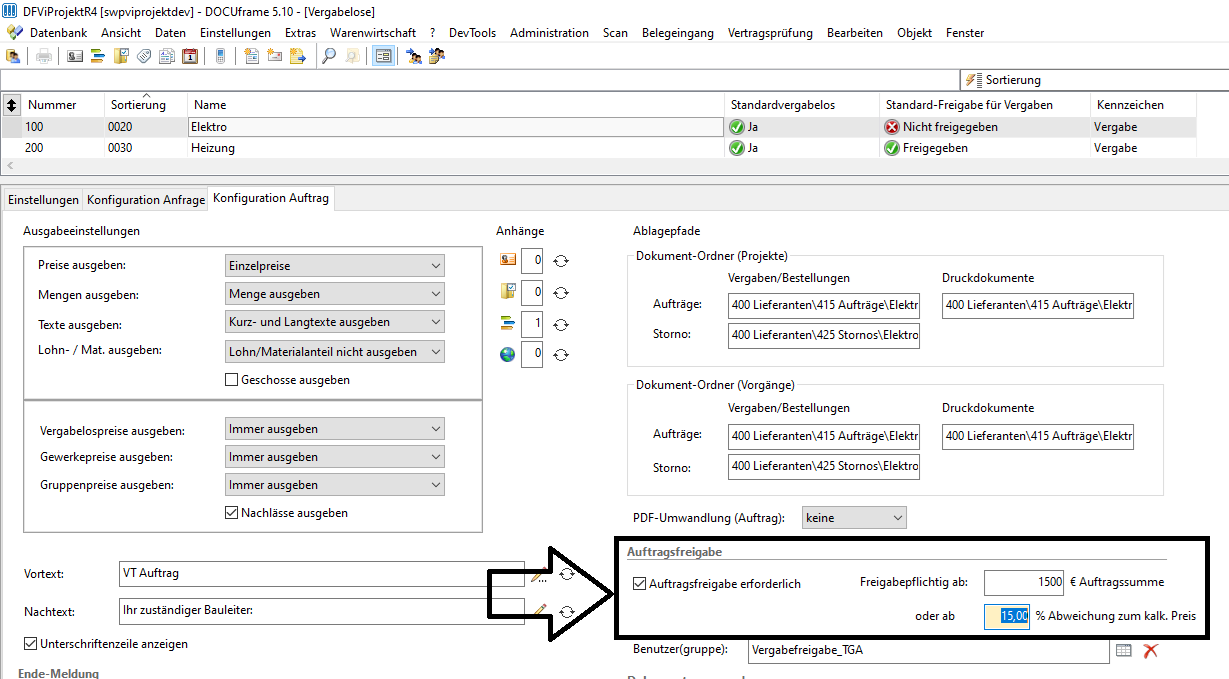
Task: Click the users with arrow toolbar icon
Action: pyautogui.click(x=413, y=56)
